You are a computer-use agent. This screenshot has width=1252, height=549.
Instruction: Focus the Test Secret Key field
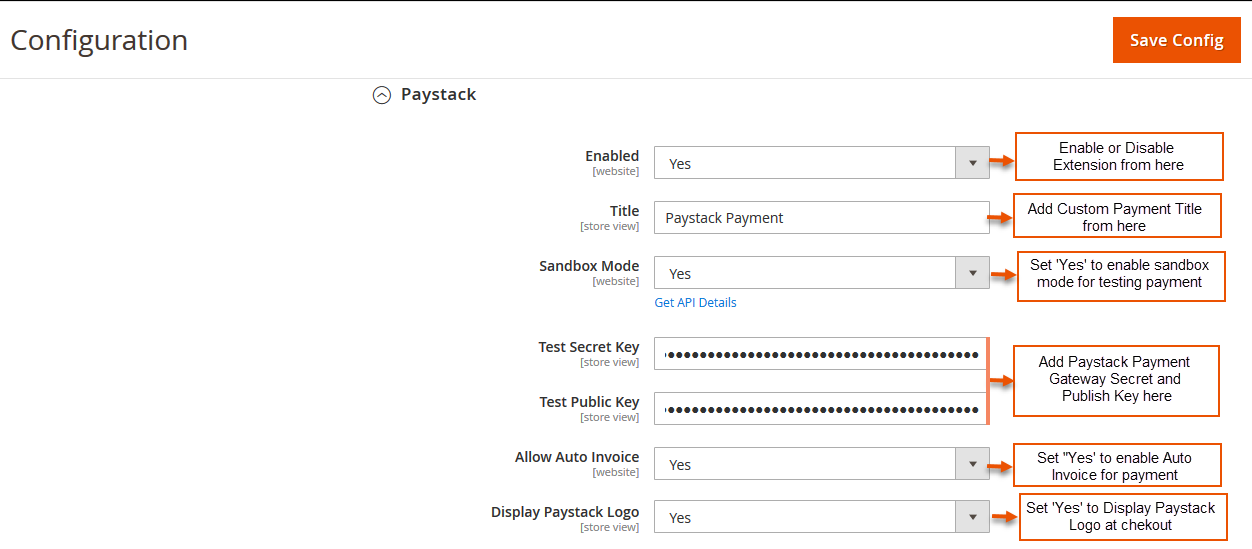coord(821,354)
